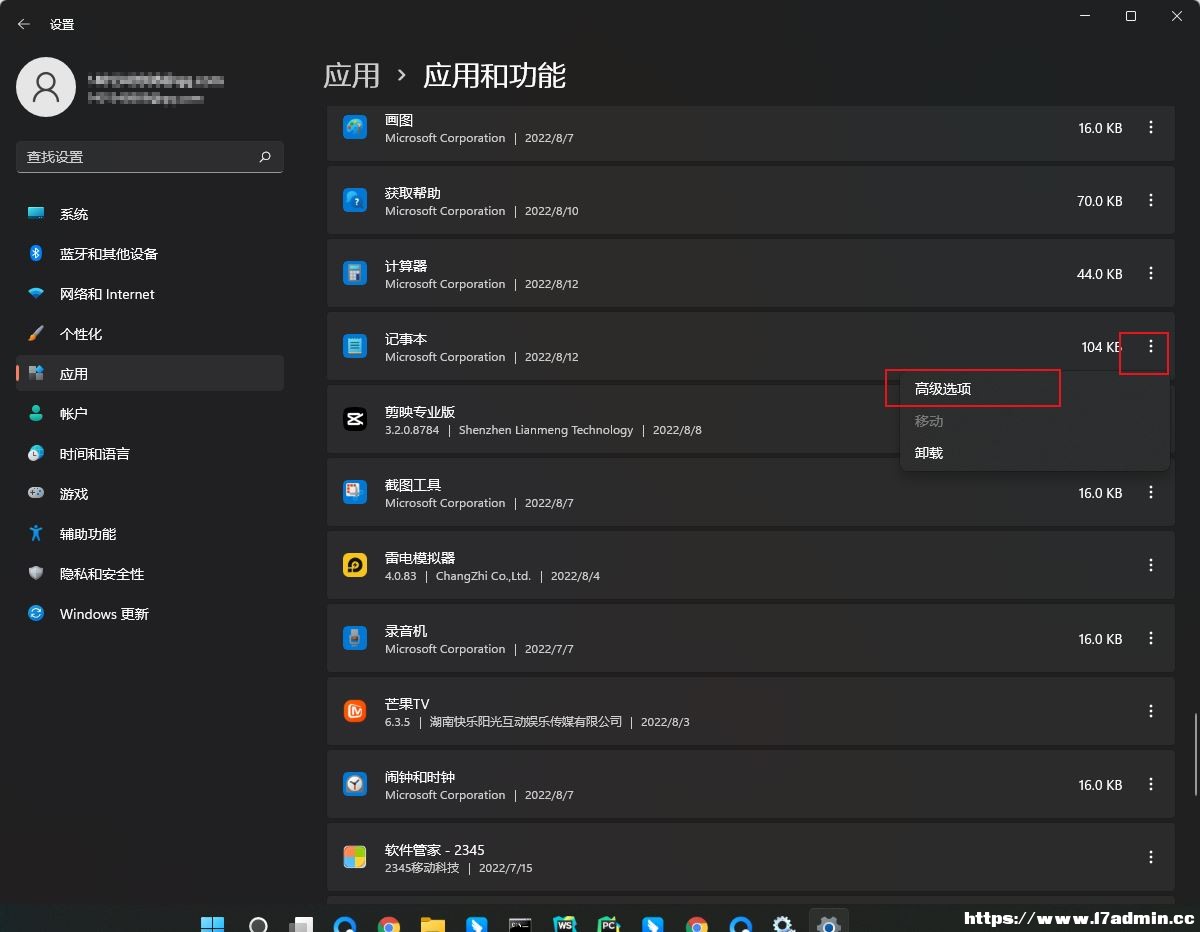1200x932 pixels.
Task: Click the 闹钟和时钟 app icon
Action: [x=355, y=785]
